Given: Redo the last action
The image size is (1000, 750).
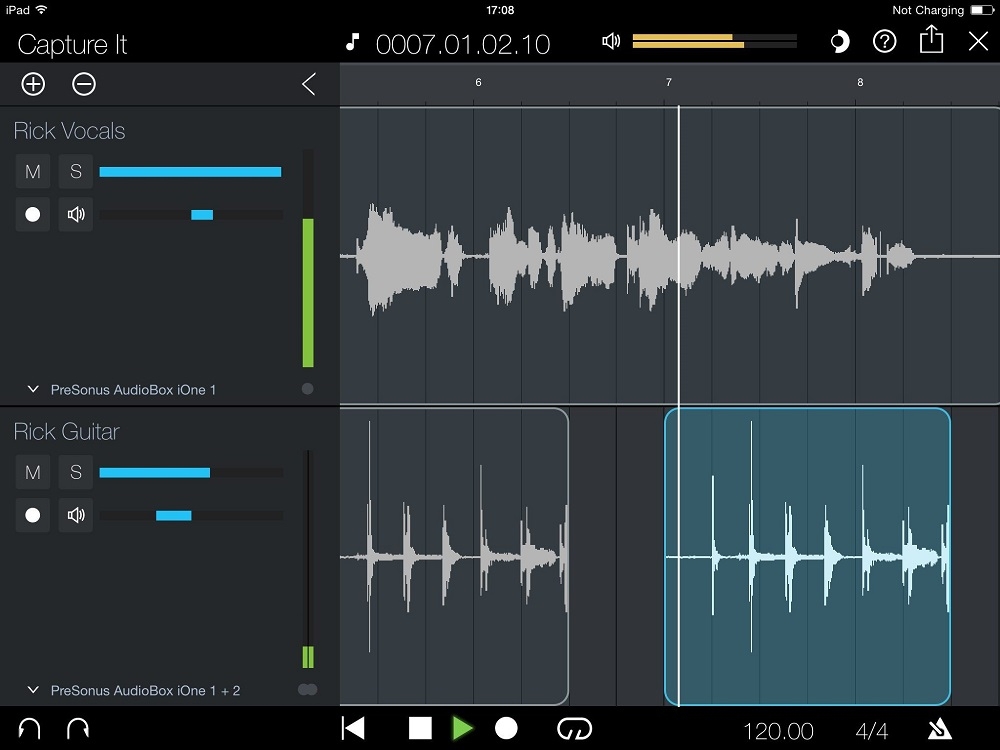Looking at the screenshot, I should tap(78, 728).
